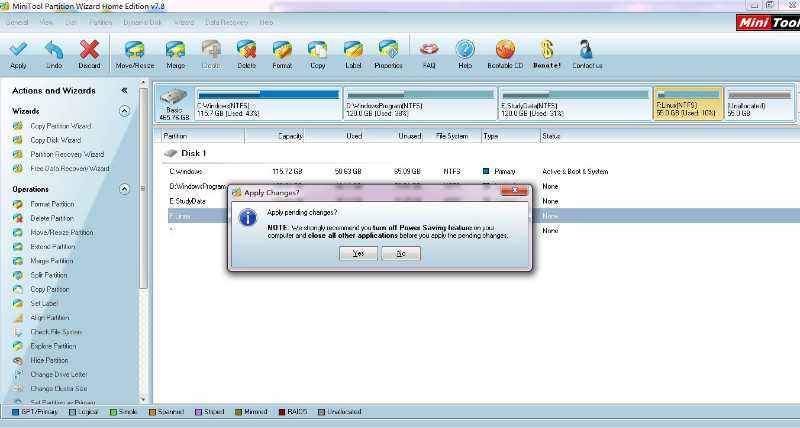800x428 pixels.
Task: Choose Hide Partition operation
Action: 49,360
